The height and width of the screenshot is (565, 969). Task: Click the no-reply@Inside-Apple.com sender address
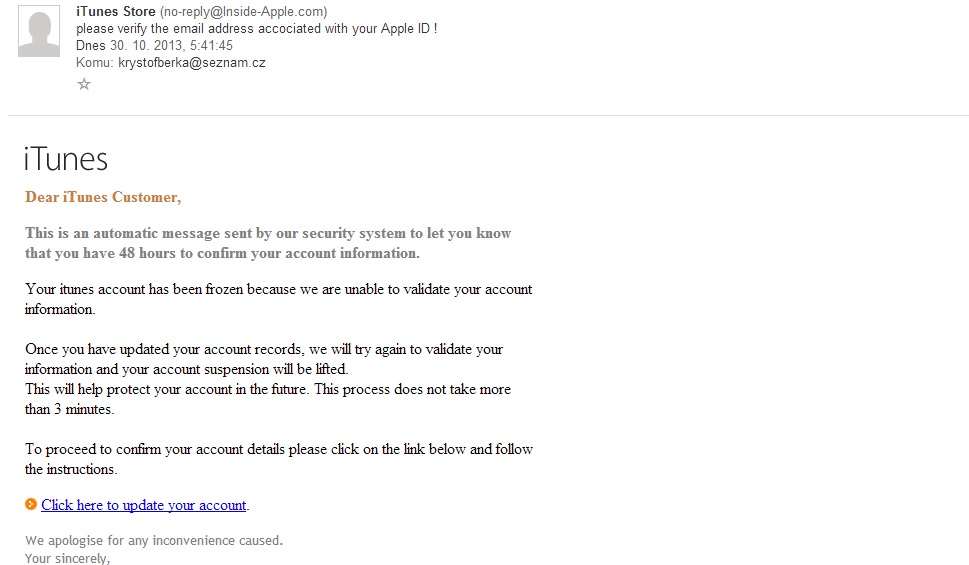pos(243,12)
